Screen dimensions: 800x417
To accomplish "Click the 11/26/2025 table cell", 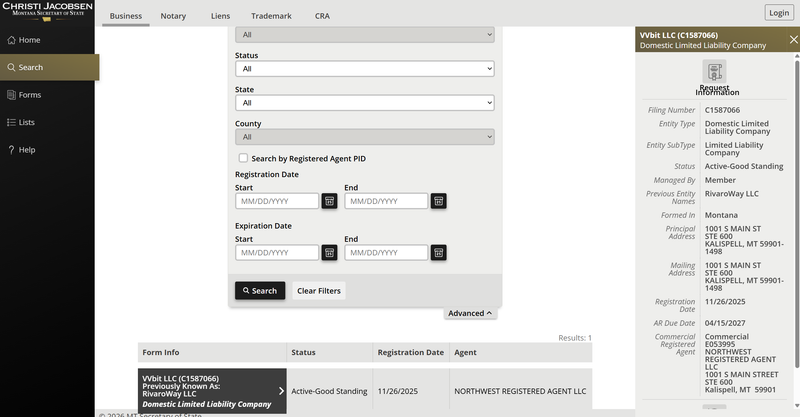I will tap(411, 391).
